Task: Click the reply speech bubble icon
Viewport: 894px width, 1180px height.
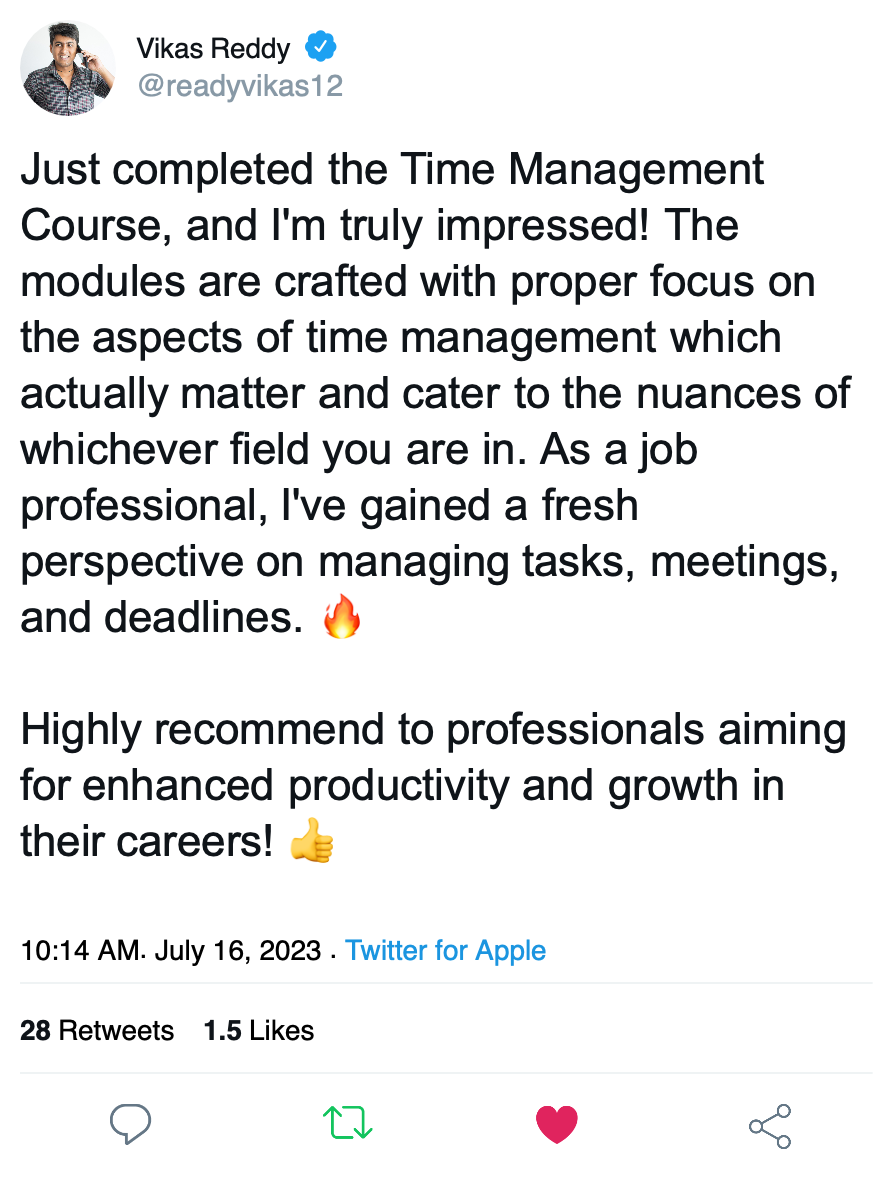Action: (130, 1125)
